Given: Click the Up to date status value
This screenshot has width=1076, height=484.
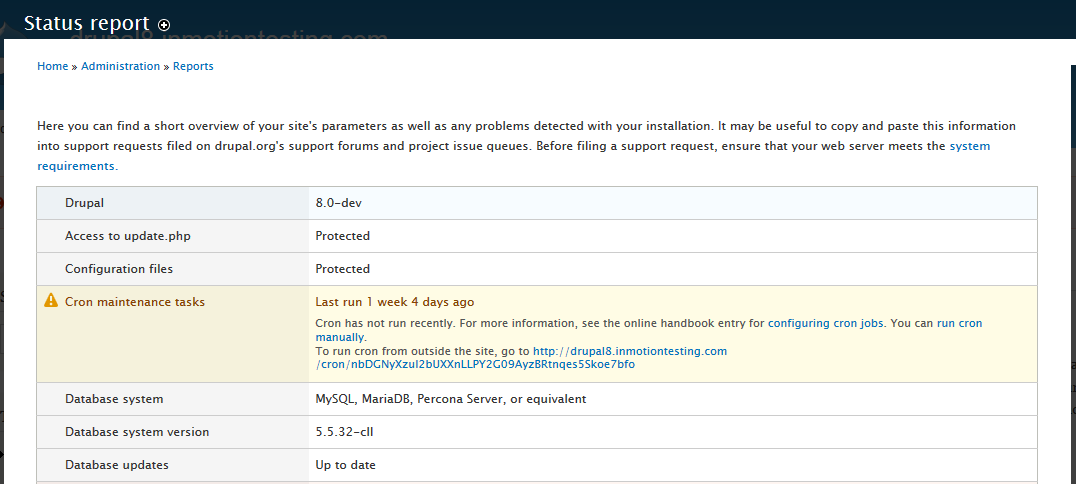Looking at the screenshot, I should click(345, 465).
